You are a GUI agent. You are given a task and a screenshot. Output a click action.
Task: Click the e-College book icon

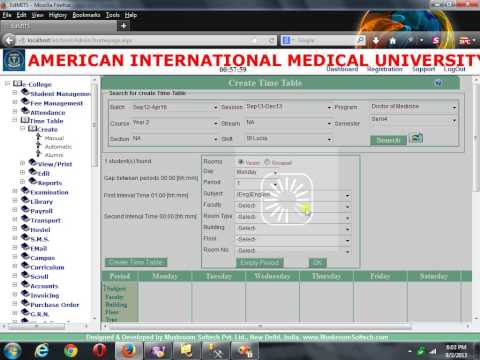click(x=17, y=83)
